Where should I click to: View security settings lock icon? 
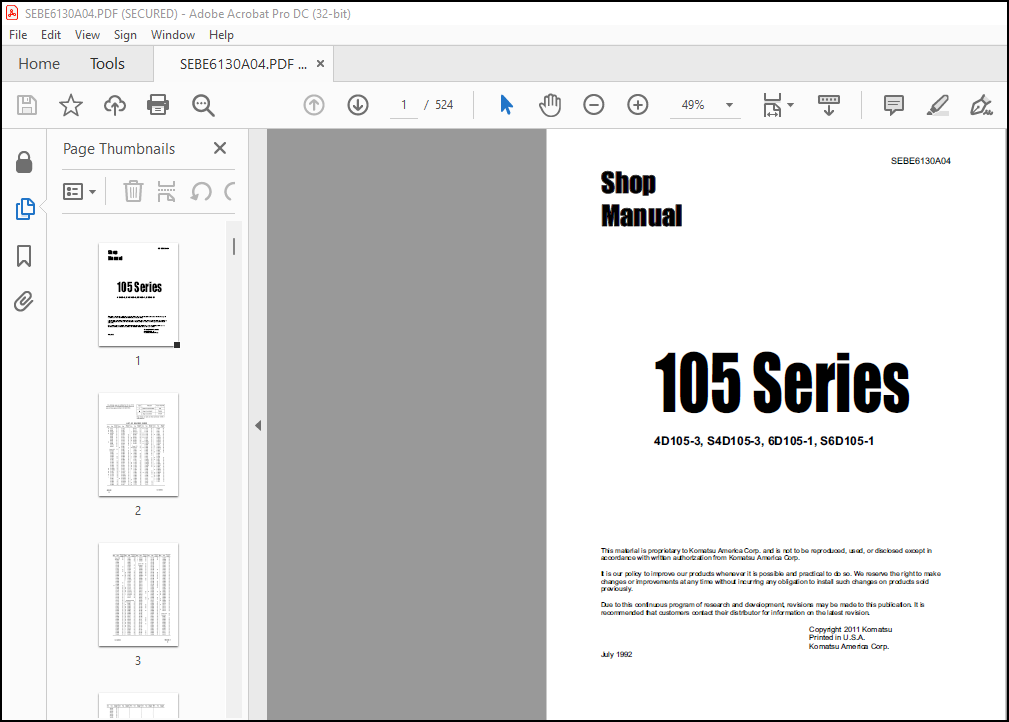point(24,162)
